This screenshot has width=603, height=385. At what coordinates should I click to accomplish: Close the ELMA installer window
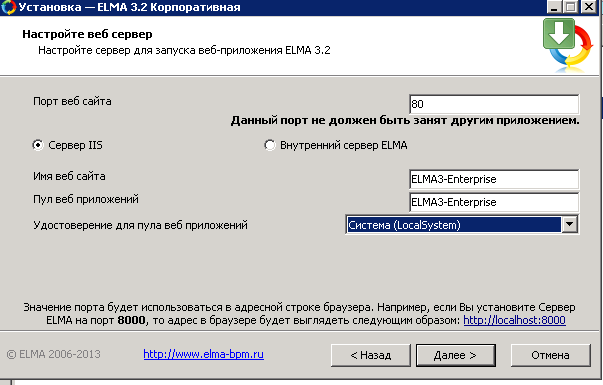point(588,7)
